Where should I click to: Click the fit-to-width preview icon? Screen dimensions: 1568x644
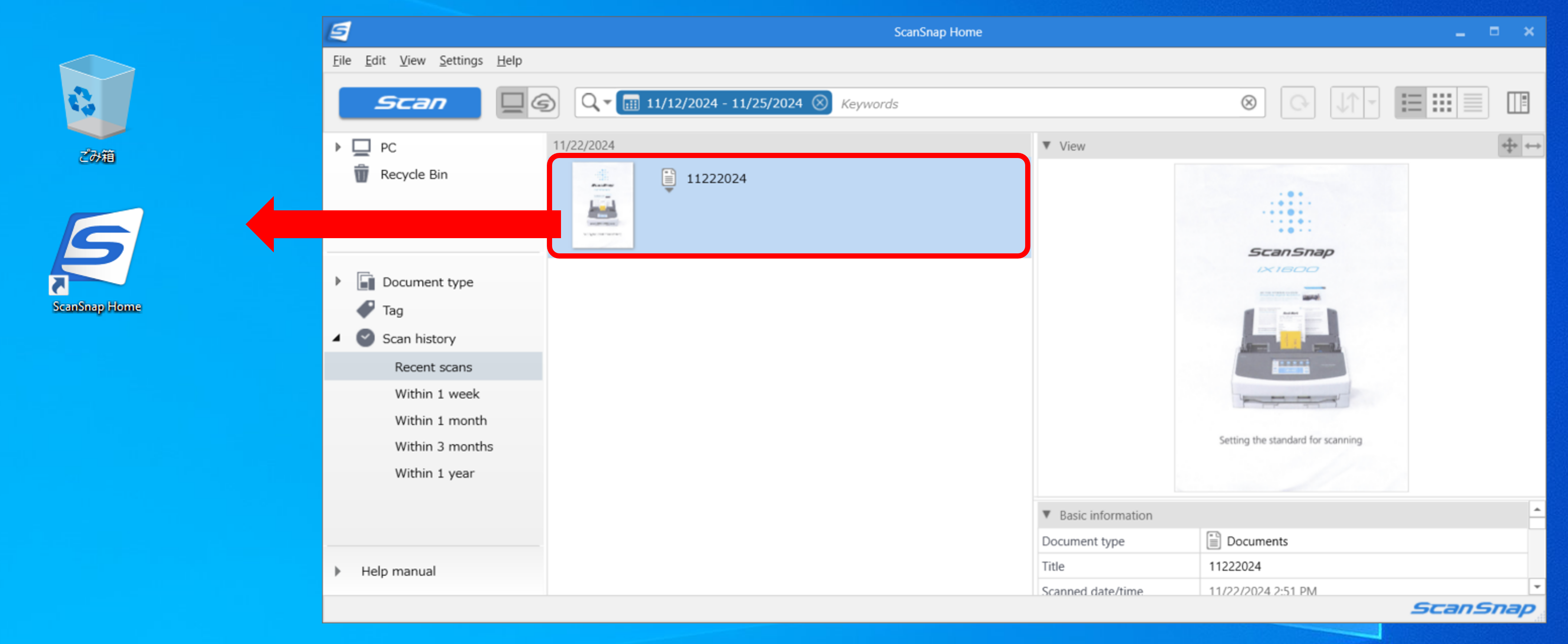click(1533, 146)
